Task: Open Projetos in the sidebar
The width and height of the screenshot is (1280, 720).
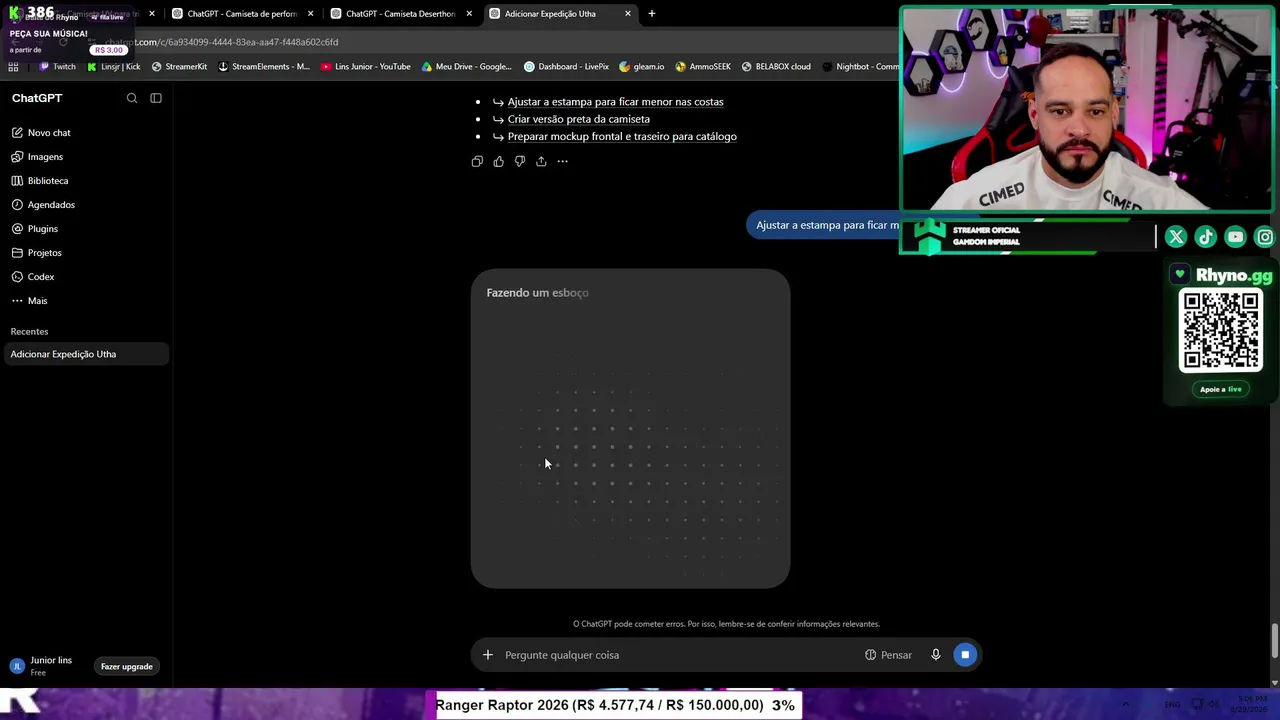Action: pyautogui.click(x=87, y=253)
